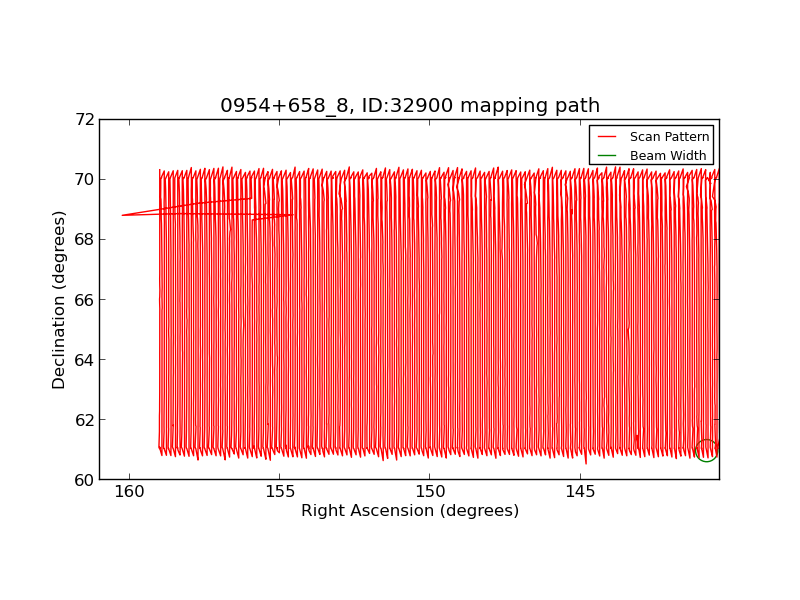The height and width of the screenshot is (600, 800).
Task: Click the green beam width circle
Action: pos(707,451)
